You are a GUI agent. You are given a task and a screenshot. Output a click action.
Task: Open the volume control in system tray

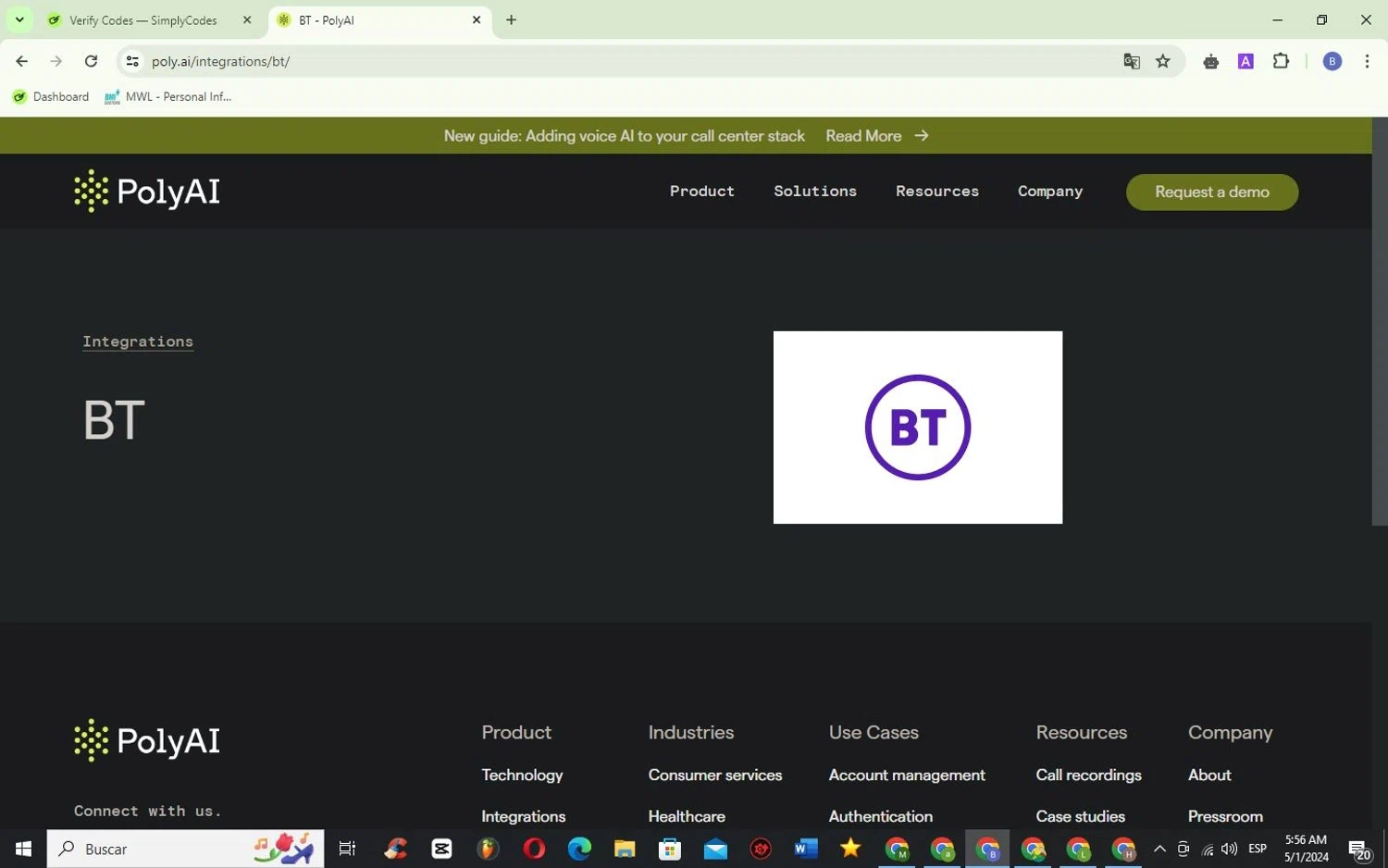(x=1229, y=849)
